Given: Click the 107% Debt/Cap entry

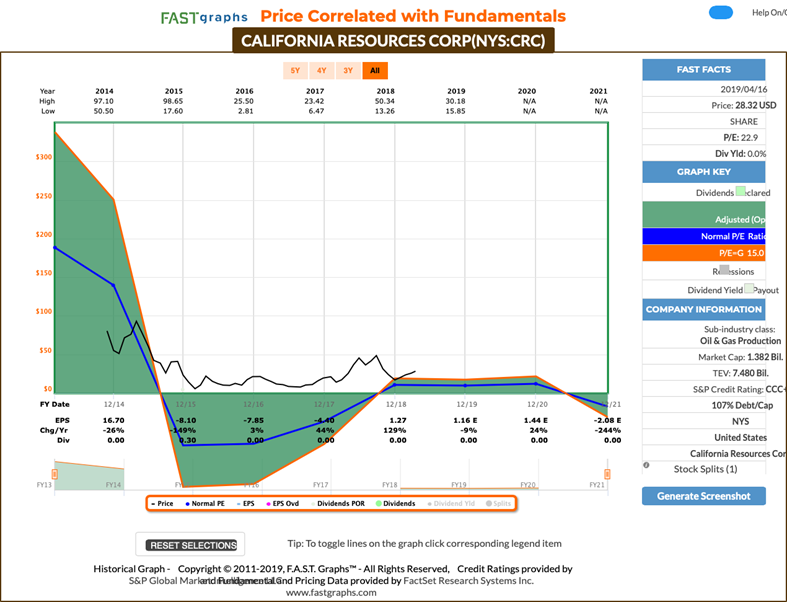Looking at the screenshot, I should point(742,405).
